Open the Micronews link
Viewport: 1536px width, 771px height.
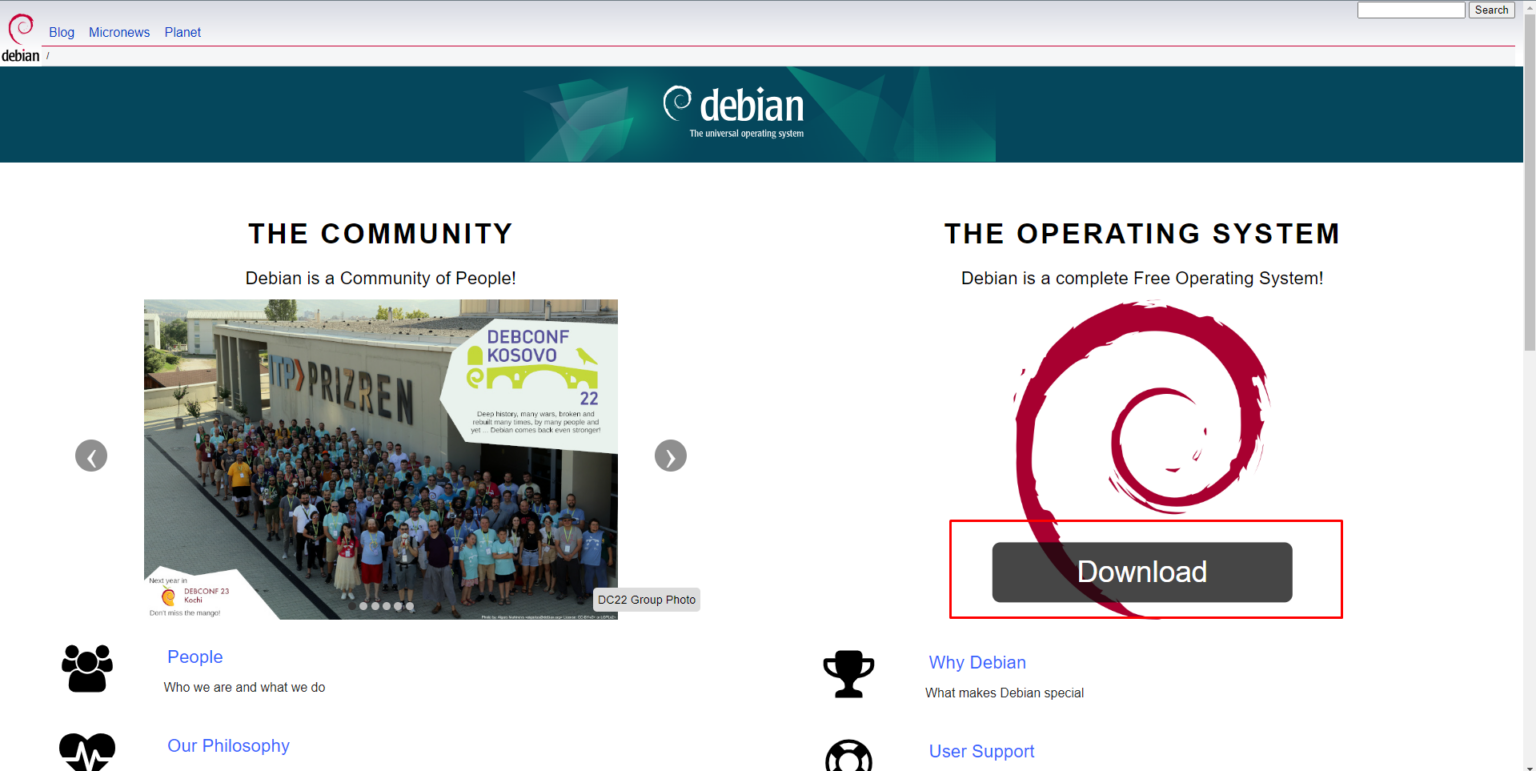point(119,32)
